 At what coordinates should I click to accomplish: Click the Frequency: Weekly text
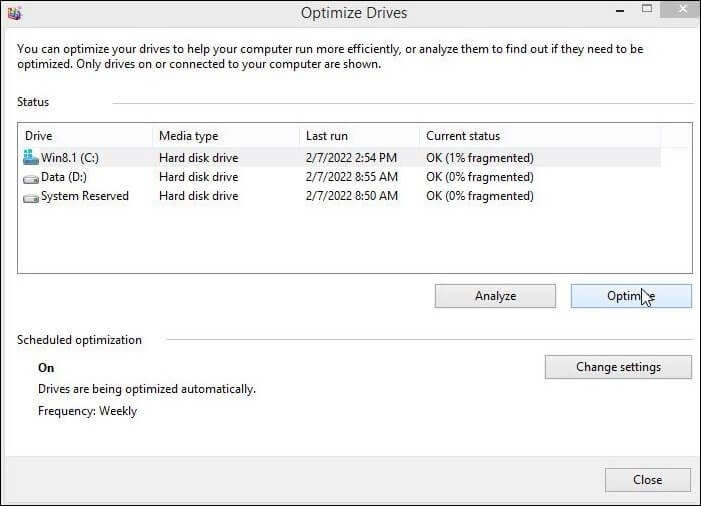click(x=87, y=411)
